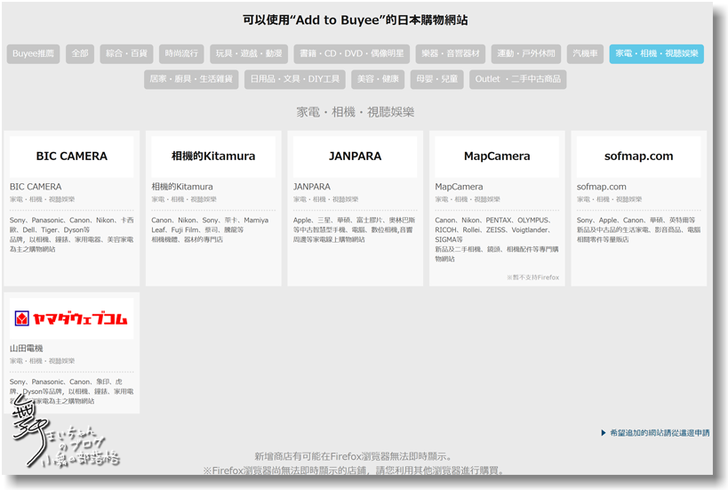Open the request link to add a website
The width and height of the screenshot is (728, 490).
[x=660, y=433]
